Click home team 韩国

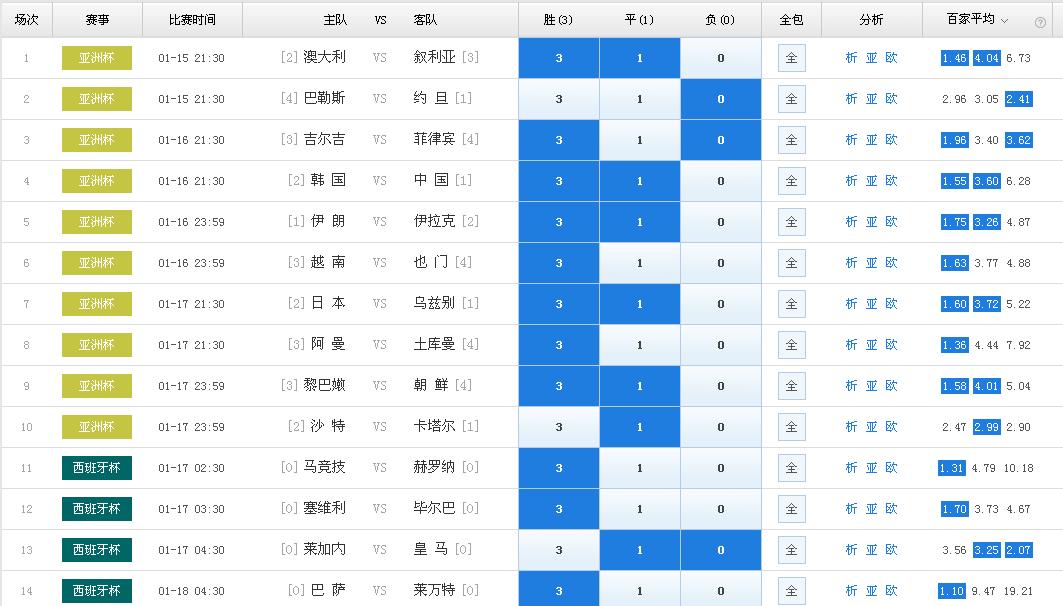pos(328,180)
